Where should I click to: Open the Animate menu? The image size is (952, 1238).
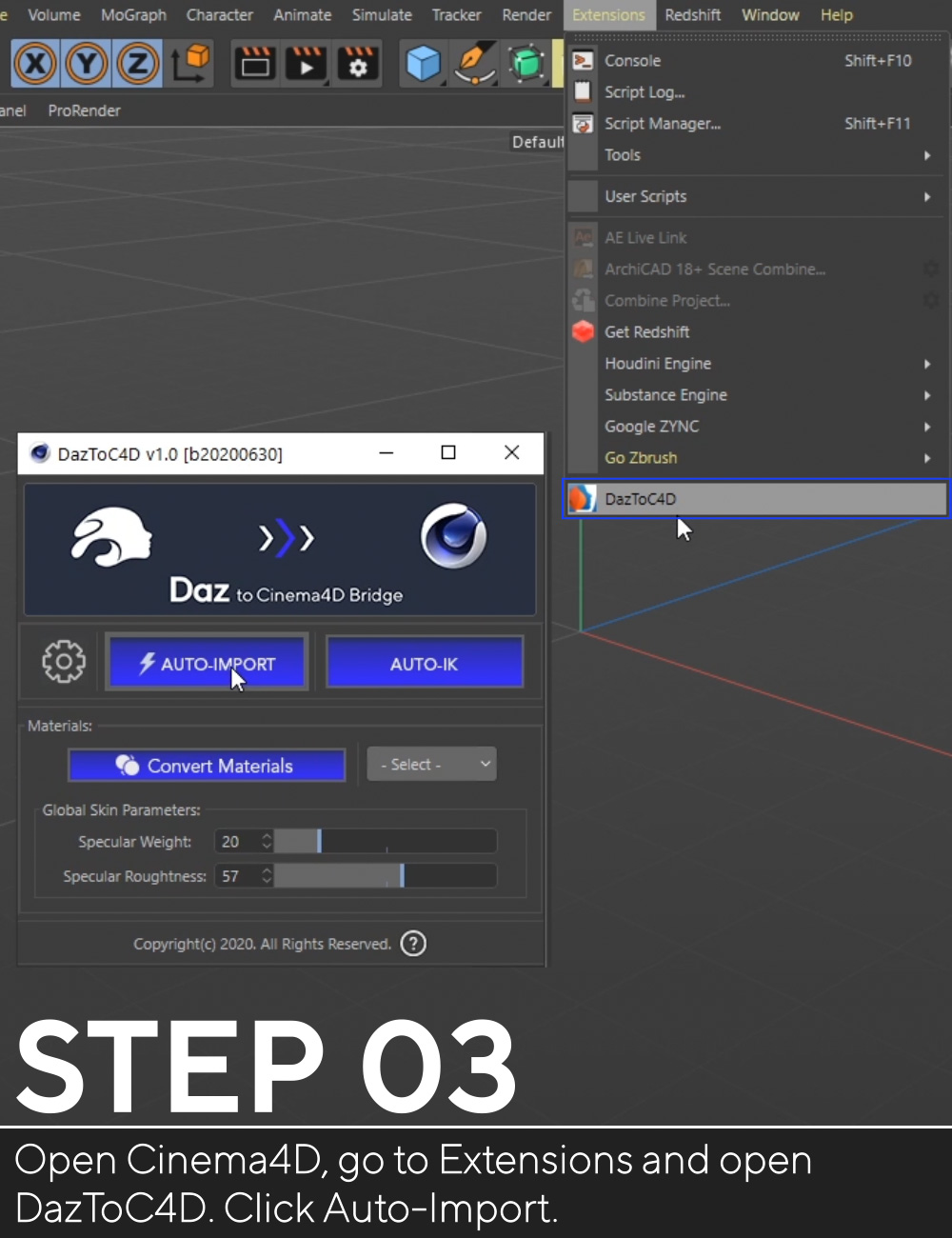[303, 15]
